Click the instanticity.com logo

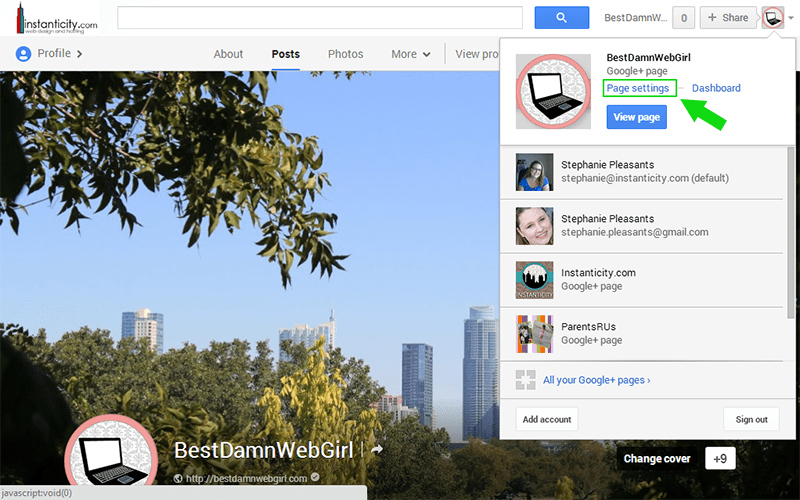click(57, 19)
